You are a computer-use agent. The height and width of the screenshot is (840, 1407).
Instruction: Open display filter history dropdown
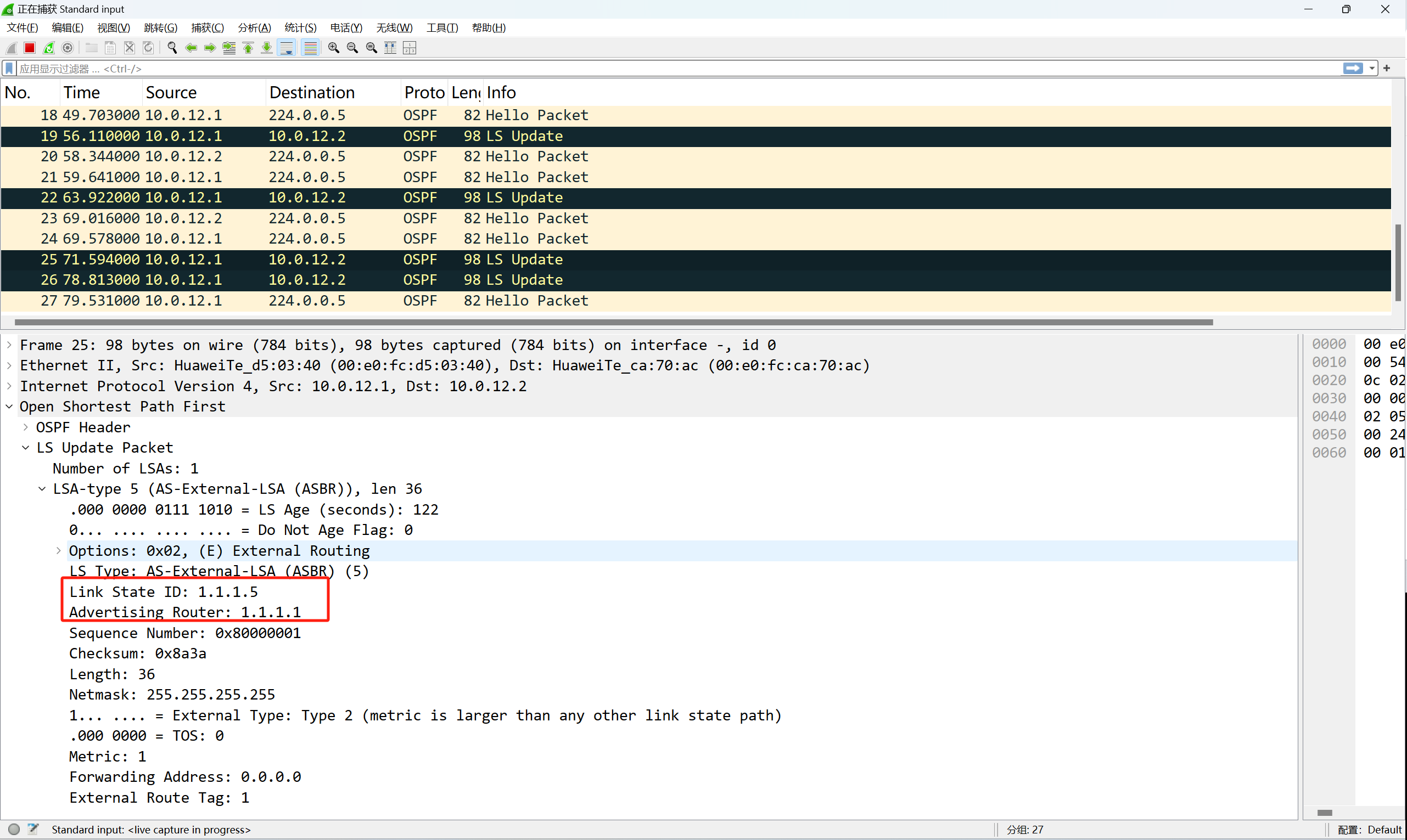[1372, 69]
